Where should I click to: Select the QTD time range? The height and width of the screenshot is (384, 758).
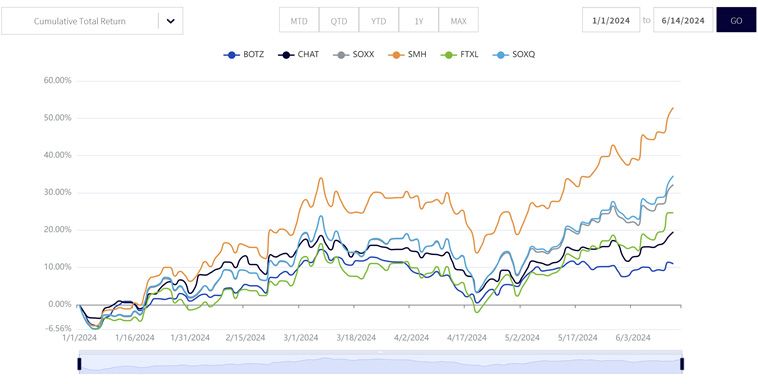coord(339,21)
